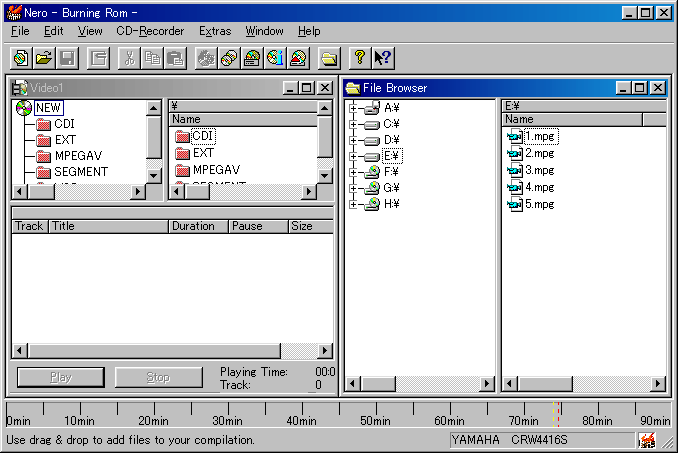Select the NEW disc root in Video1 tree

click(x=48, y=108)
